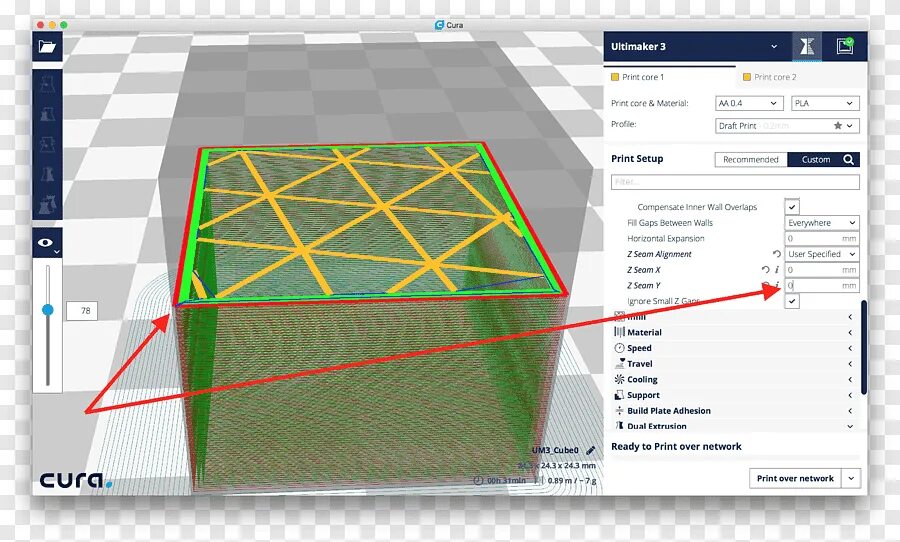Image resolution: width=900 pixels, height=542 pixels.
Task: Click the layer number field showing 78
Action: coord(82,311)
